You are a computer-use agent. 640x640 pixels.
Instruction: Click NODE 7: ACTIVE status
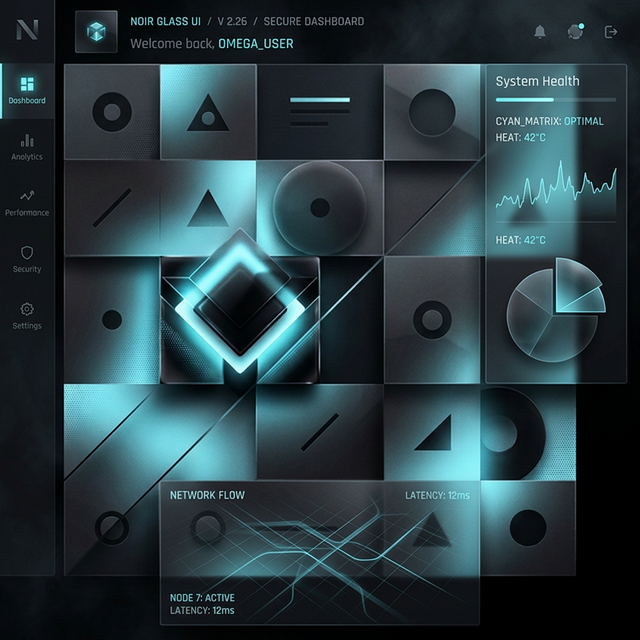(202, 598)
